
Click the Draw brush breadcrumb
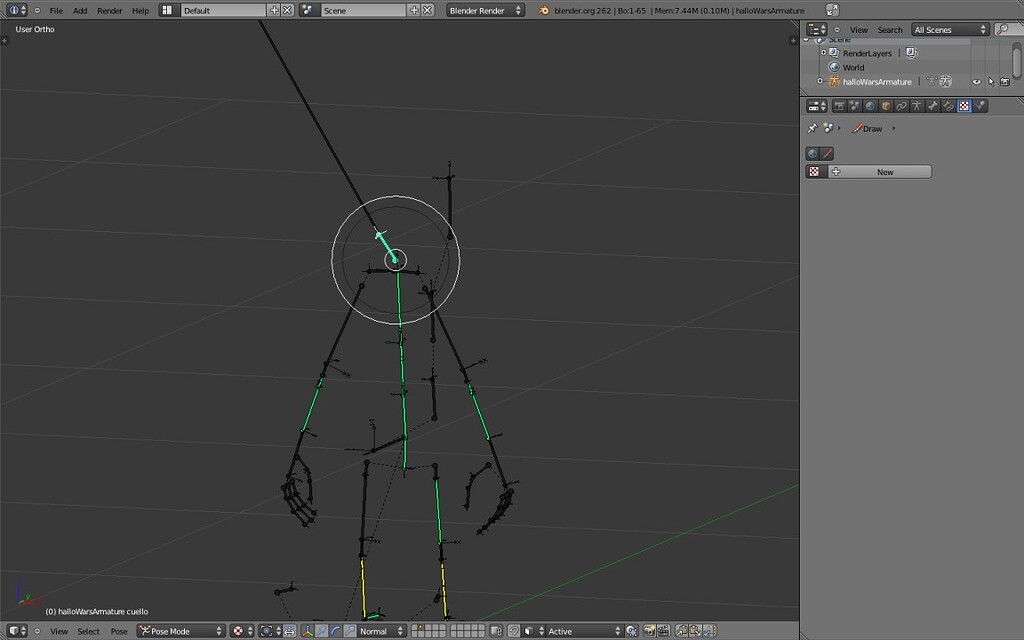click(867, 129)
